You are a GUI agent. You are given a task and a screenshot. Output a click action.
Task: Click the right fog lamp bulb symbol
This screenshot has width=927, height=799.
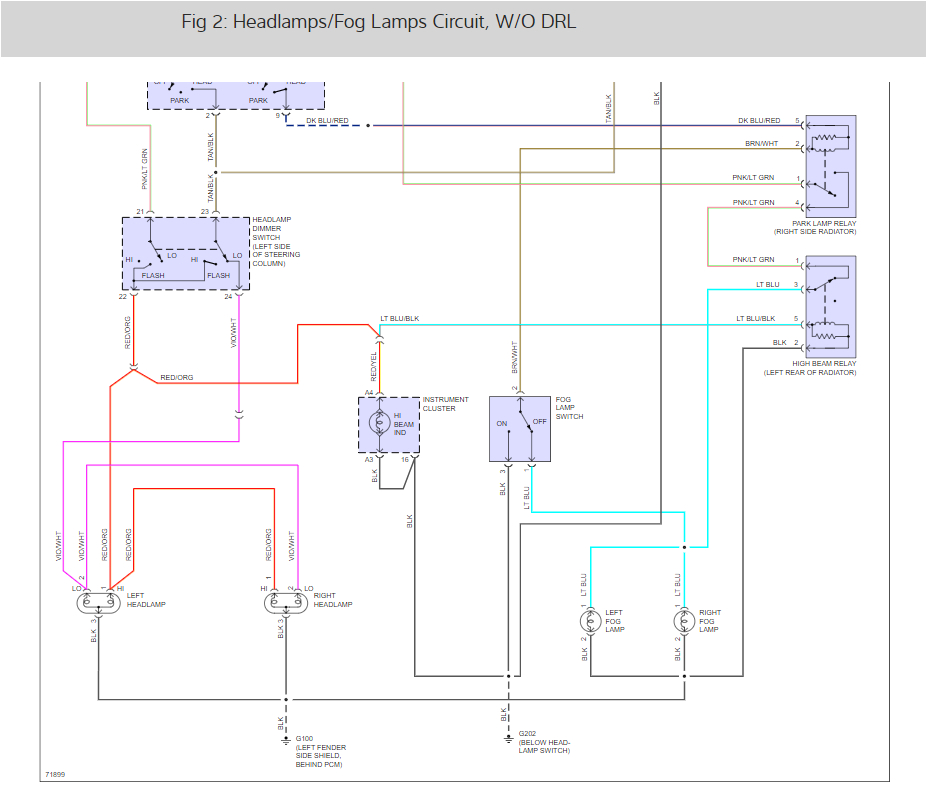coord(684,622)
